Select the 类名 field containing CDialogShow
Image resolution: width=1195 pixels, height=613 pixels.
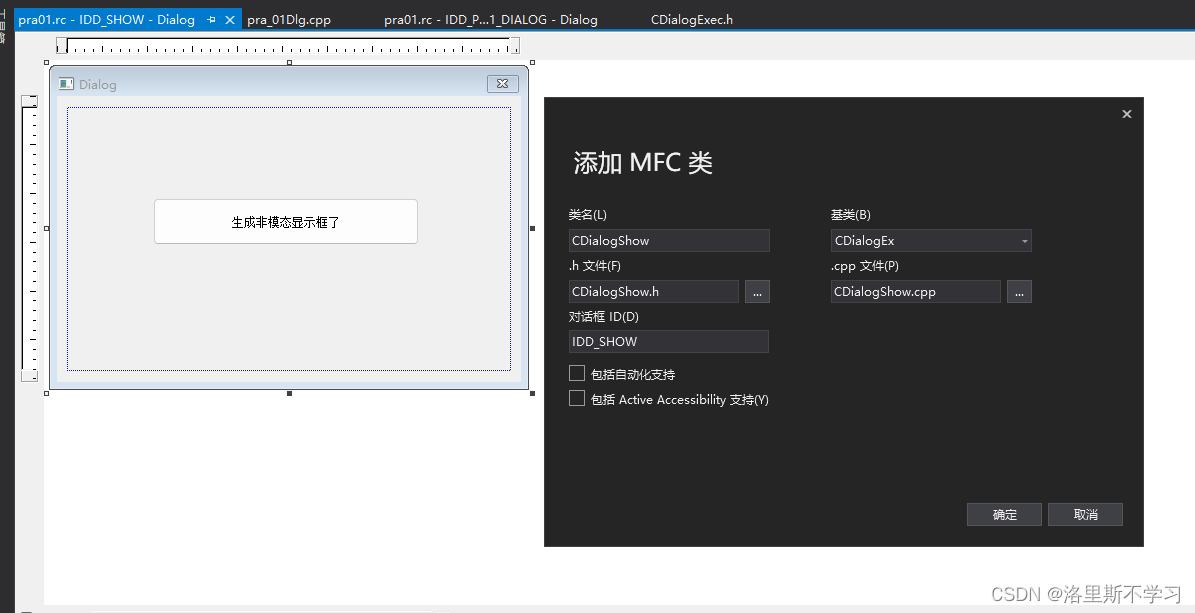click(x=669, y=240)
